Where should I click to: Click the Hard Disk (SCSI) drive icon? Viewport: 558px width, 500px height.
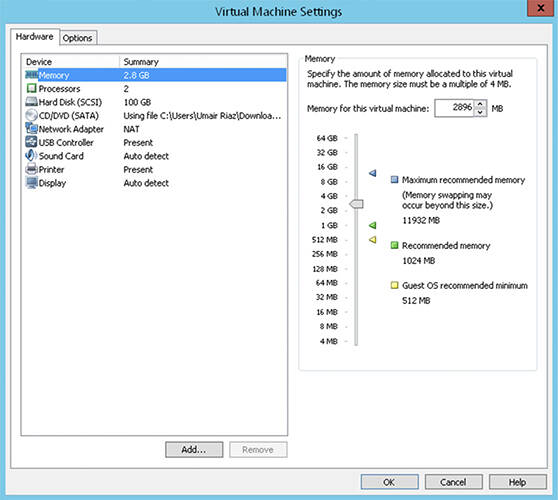click(x=31, y=102)
